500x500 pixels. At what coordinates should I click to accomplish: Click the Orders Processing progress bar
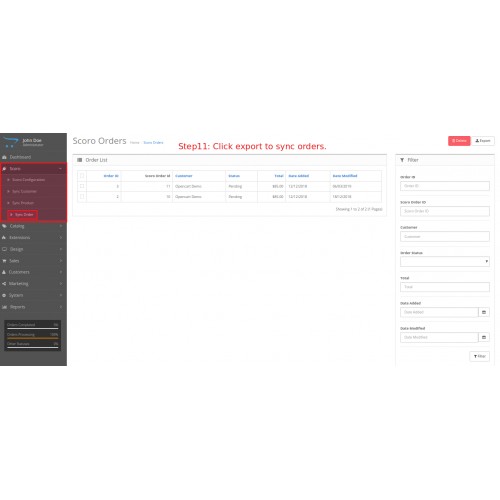[33, 338]
